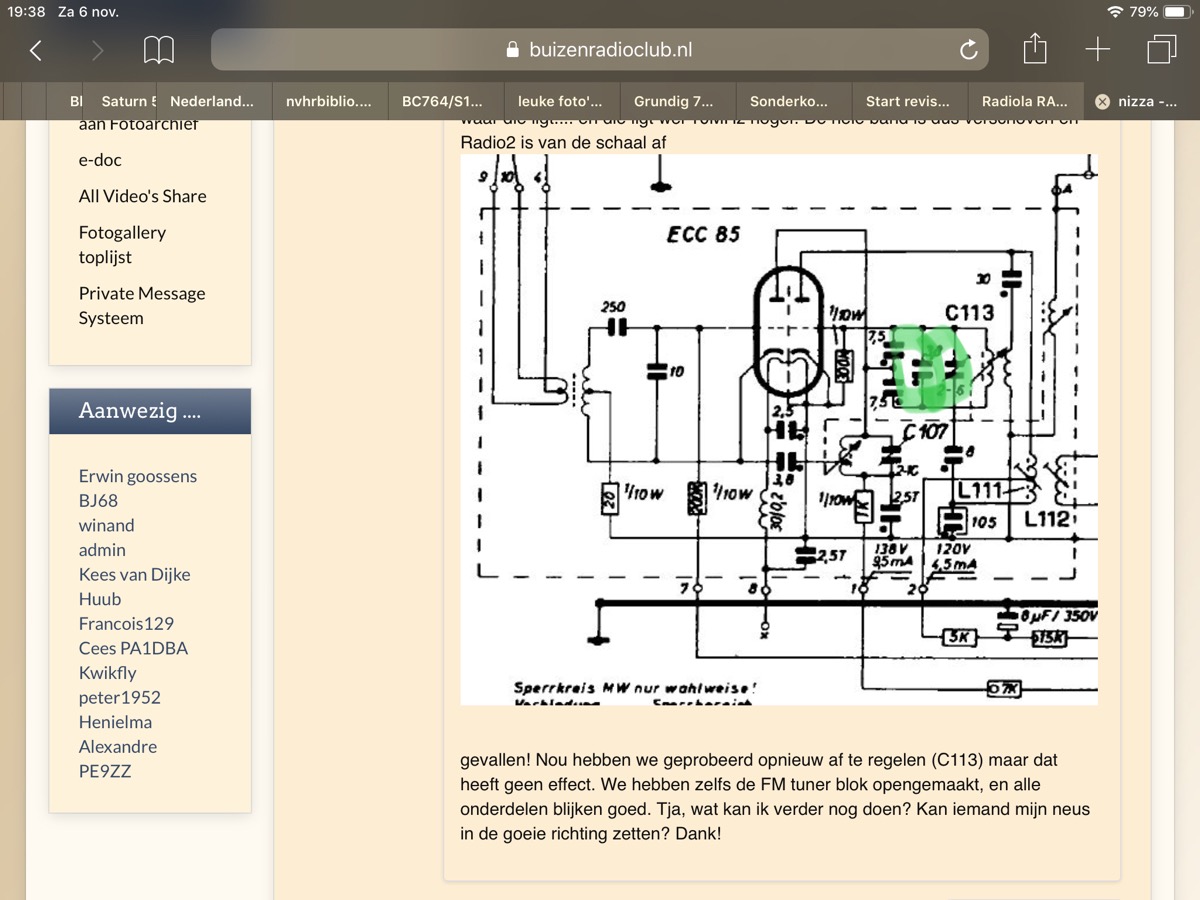The height and width of the screenshot is (900, 1200).
Task: Tap the text 'Radio2 is van de schaal af'
Action: tap(563, 142)
